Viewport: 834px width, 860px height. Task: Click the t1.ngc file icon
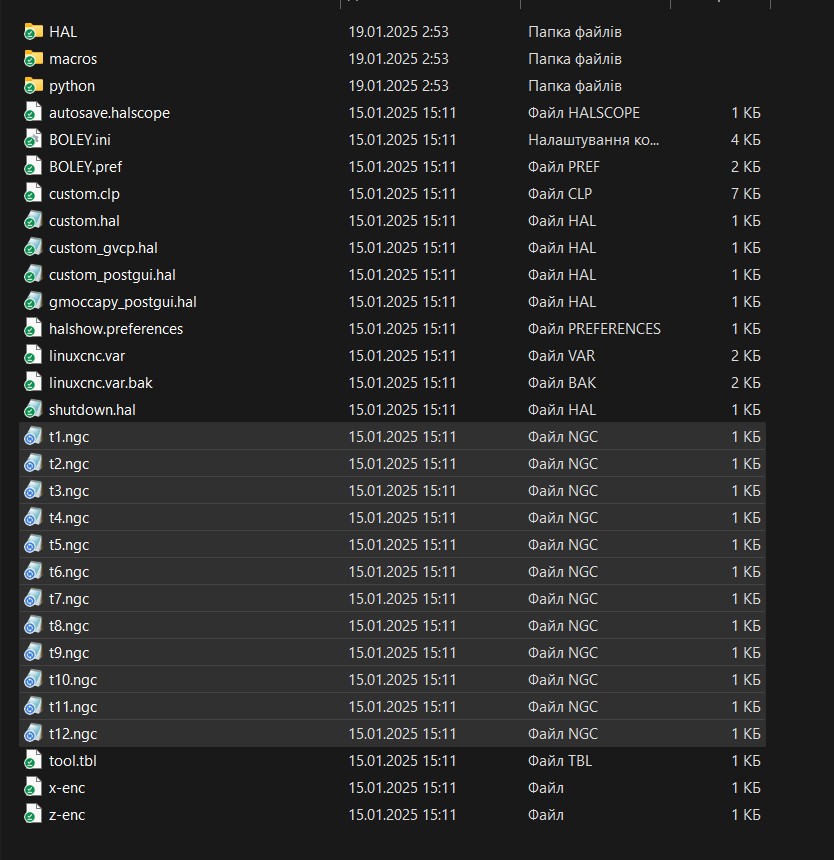33,437
